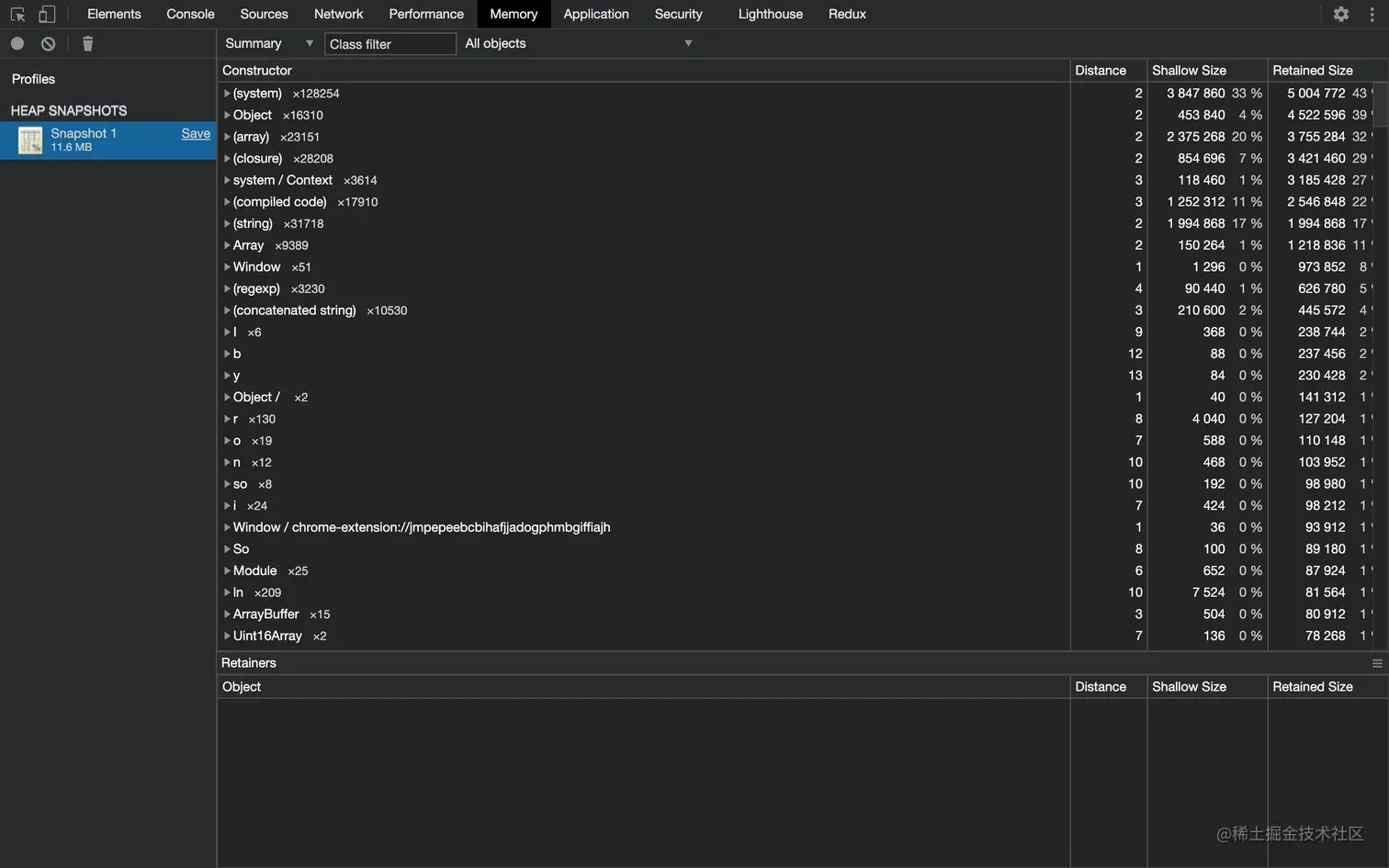Viewport: 1389px width, 868px height.
Task: Click the 5 004 772 retained size value
Action: pyautogui.click(x=1316, y=94)
